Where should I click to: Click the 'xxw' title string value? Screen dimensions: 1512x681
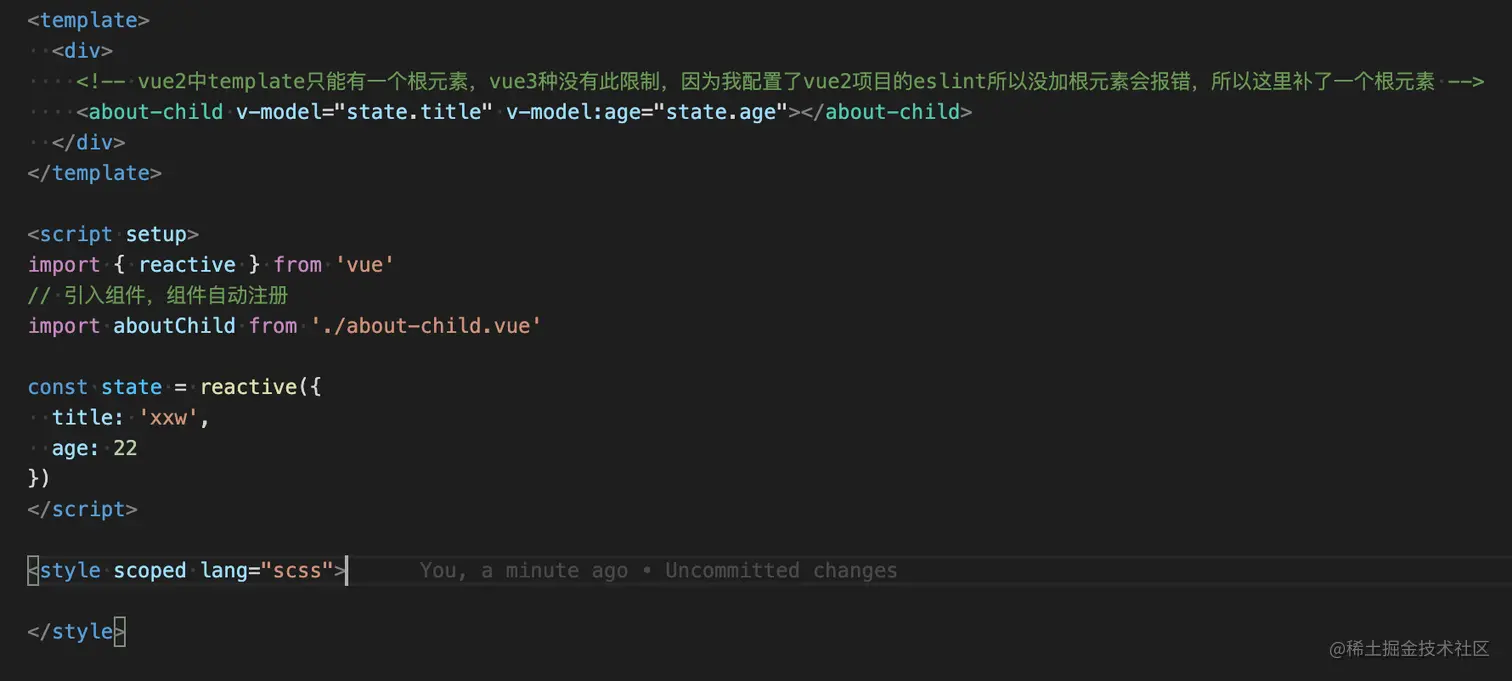(x=168, y=418)
